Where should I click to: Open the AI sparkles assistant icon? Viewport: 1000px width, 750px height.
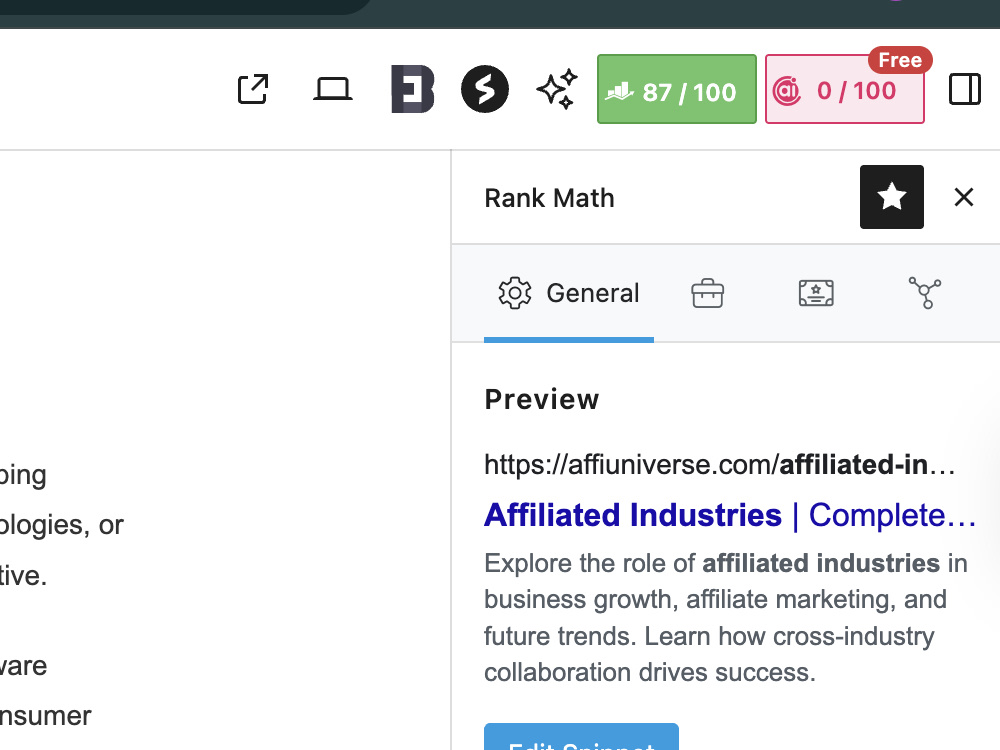(557, 89)
